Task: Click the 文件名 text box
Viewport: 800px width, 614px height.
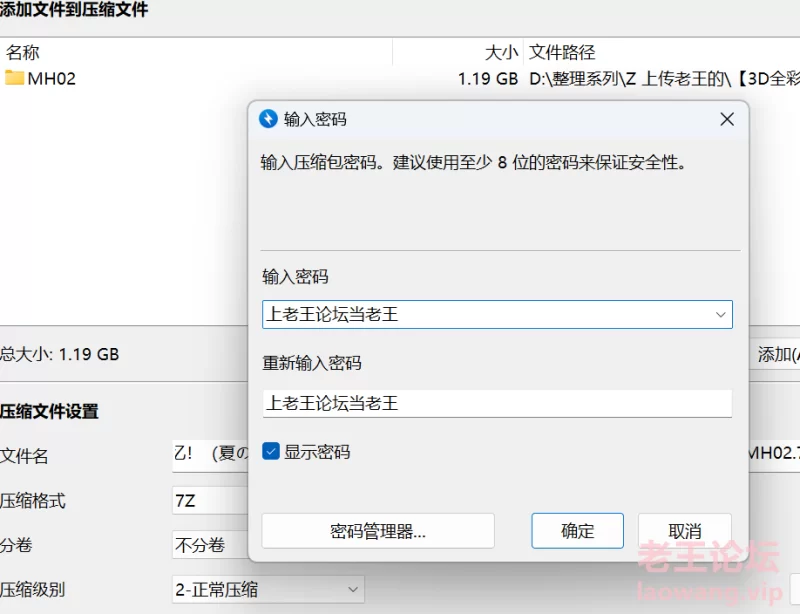Action: 209,455
